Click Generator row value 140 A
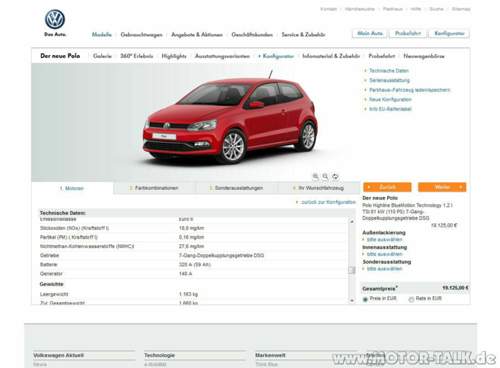 (x=186, y=274)
